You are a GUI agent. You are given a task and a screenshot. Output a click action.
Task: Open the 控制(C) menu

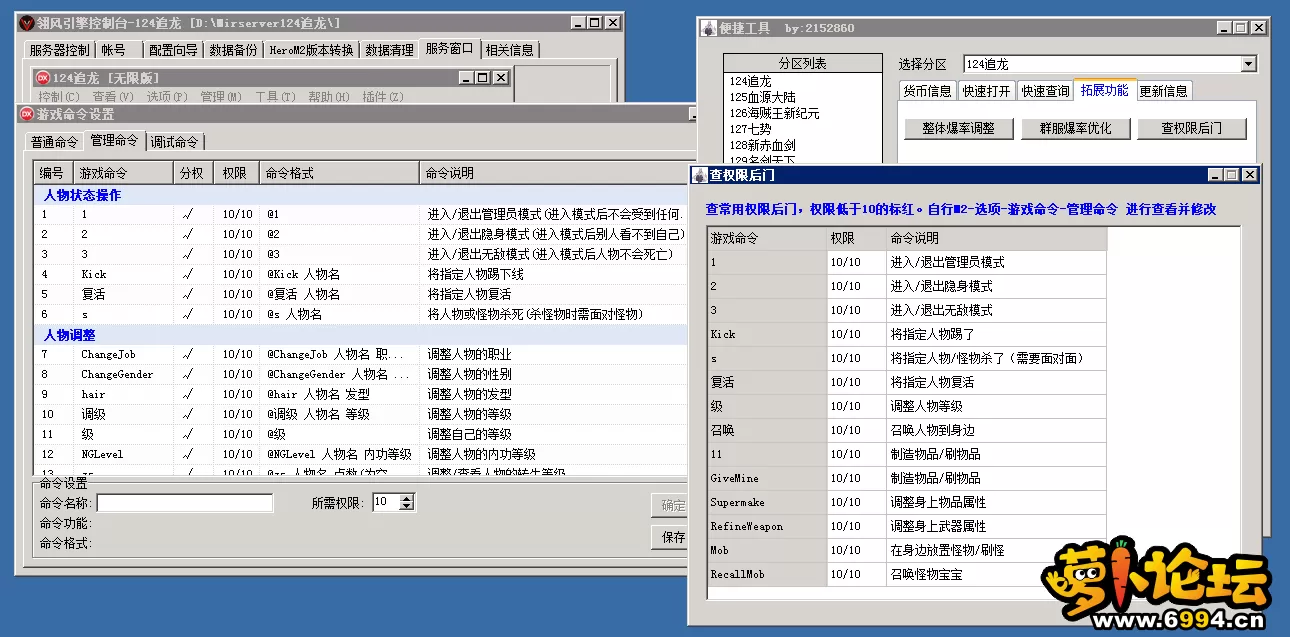tap(59, 97)
